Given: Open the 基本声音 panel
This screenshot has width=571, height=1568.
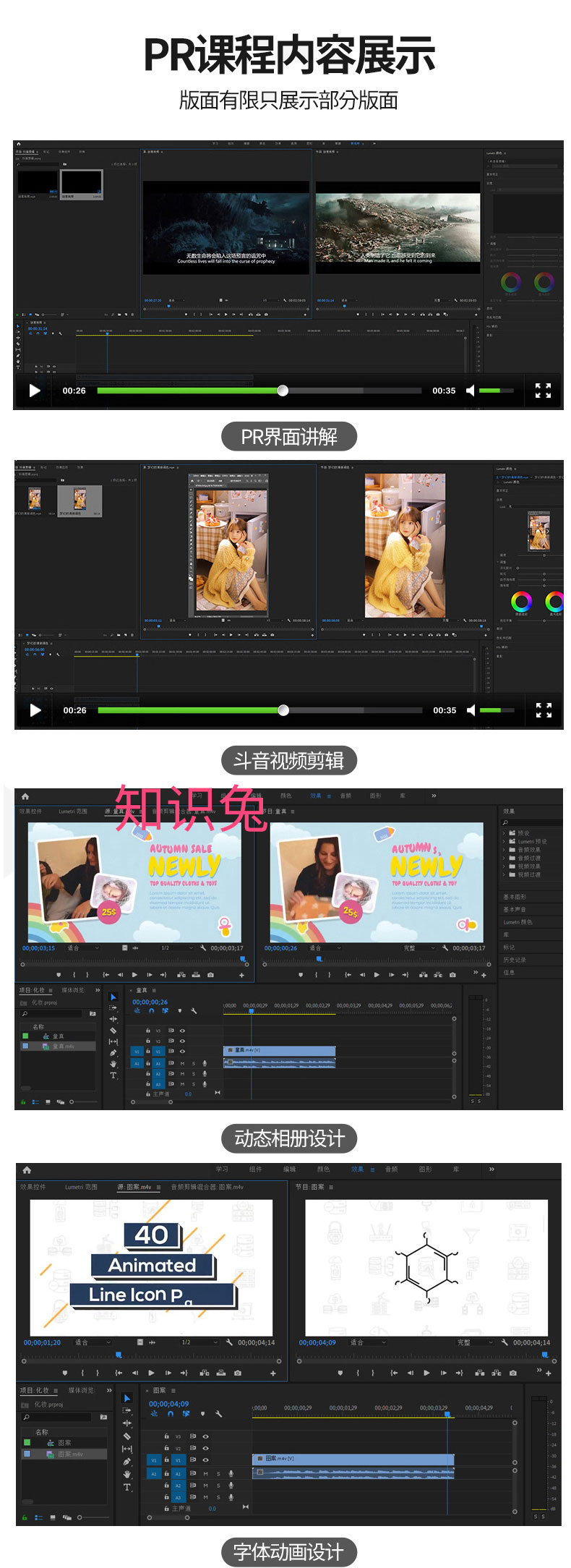Looking at the screenshot, I should pyautogui.click(x=515, y=909).
